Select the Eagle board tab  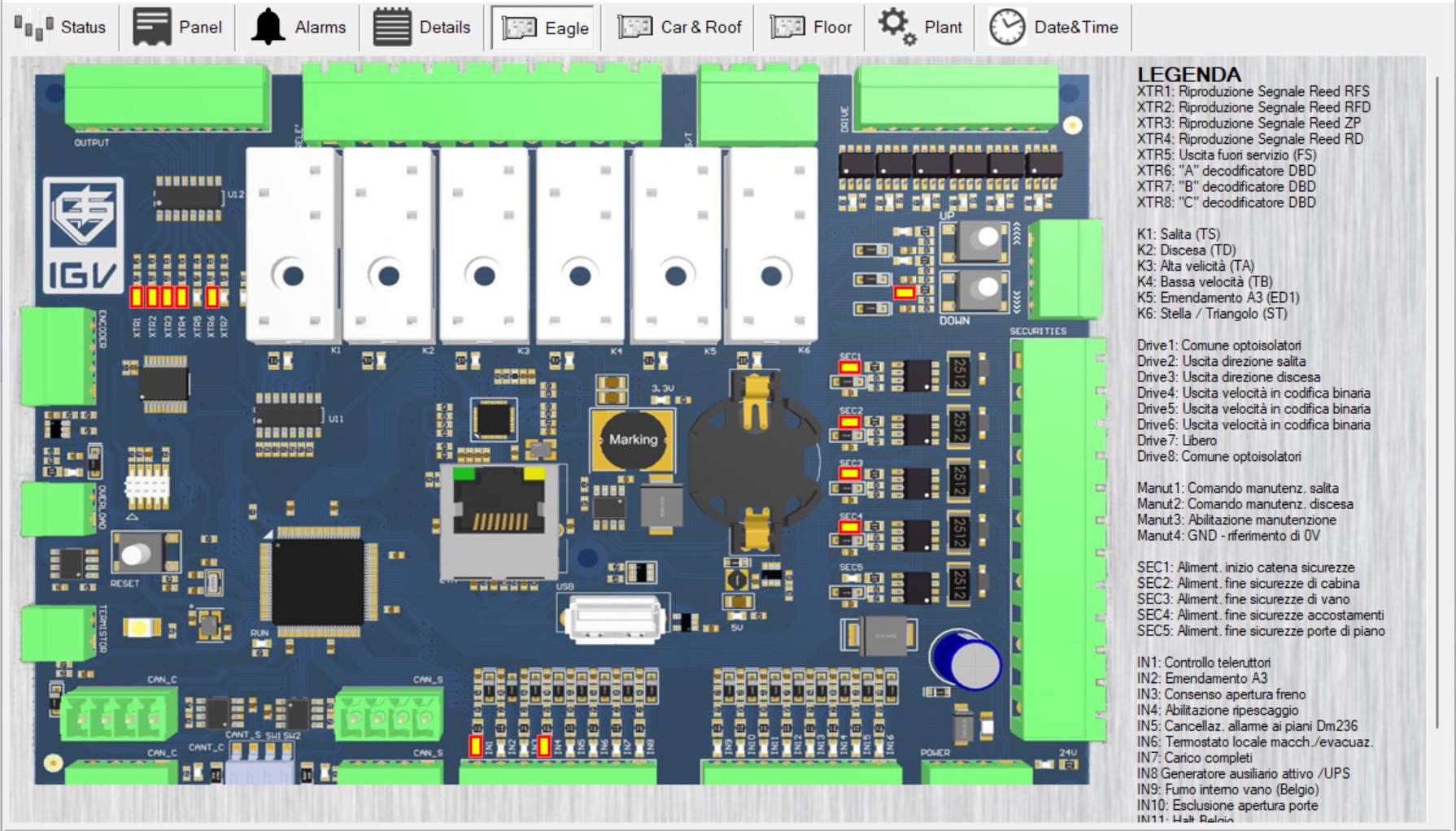pos(545,28)
